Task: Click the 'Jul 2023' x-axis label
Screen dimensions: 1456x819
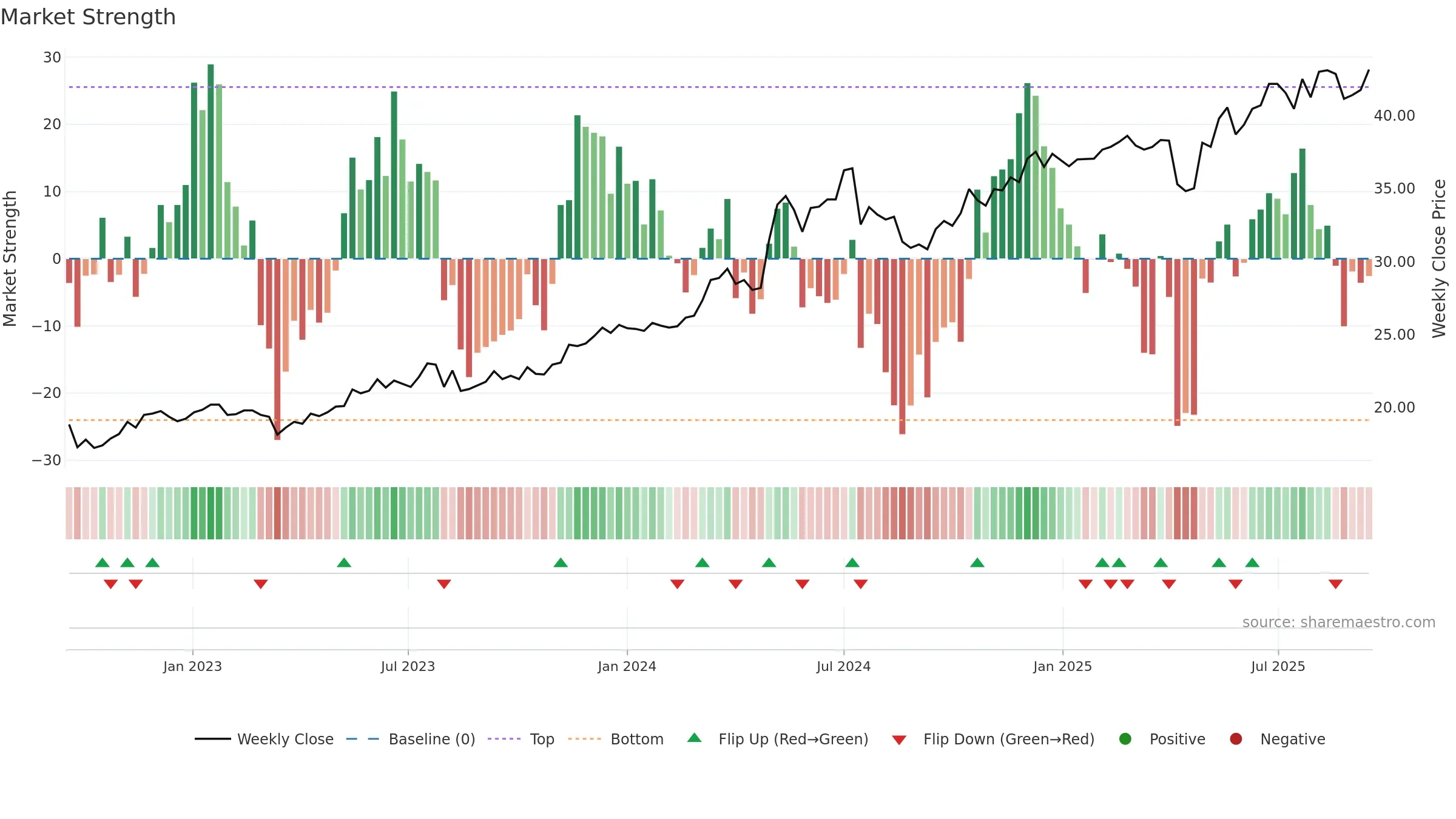Action: (408, 666)
